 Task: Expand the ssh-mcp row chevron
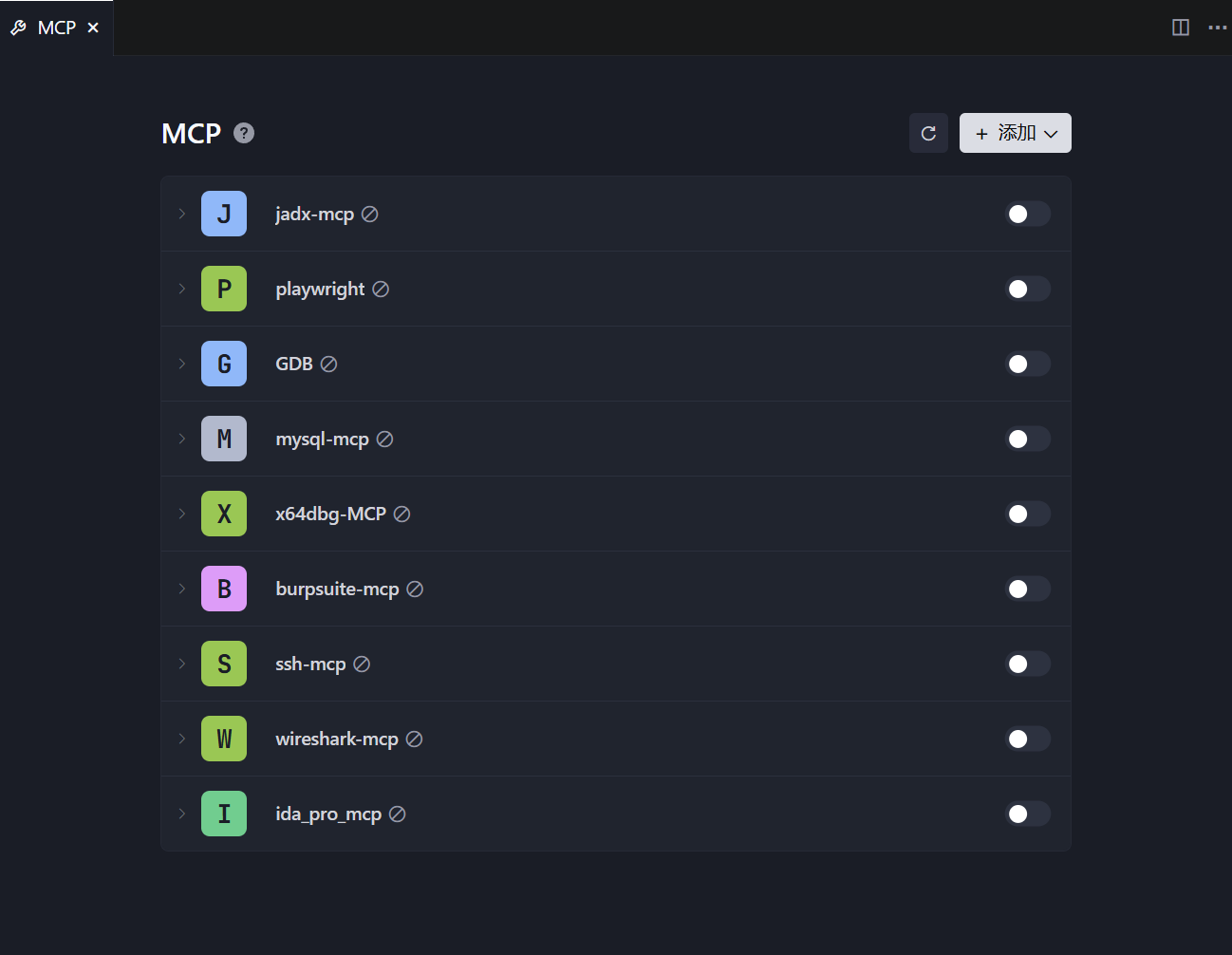181,664
